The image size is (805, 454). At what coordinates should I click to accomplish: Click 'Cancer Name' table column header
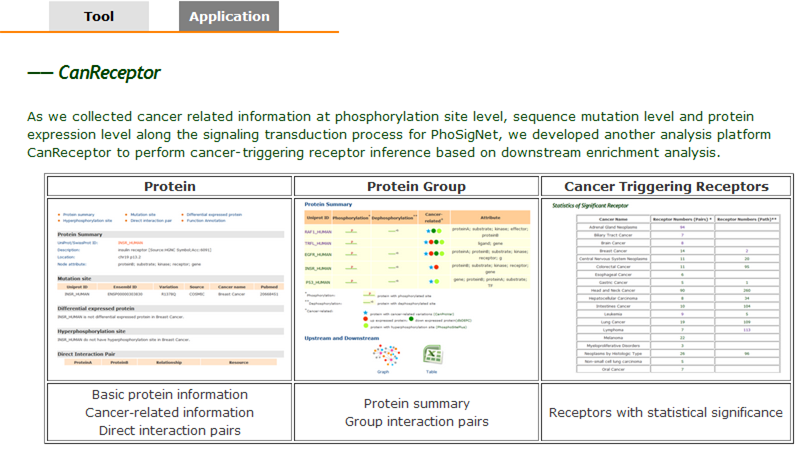[613, 219]
